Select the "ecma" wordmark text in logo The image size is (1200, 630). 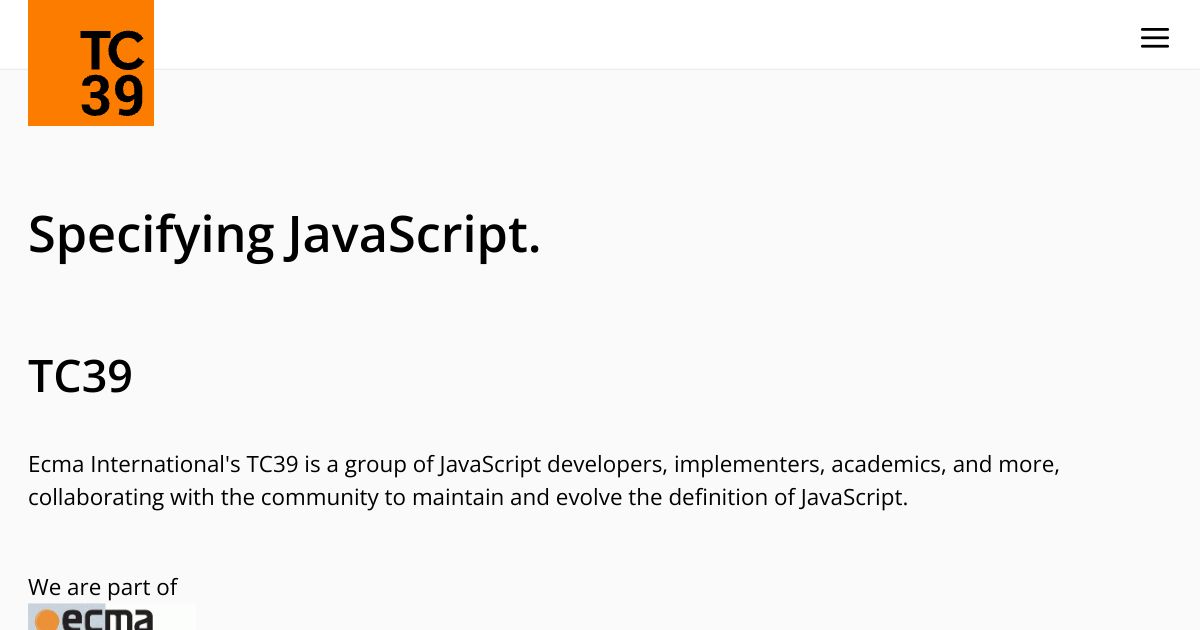(x=108, y=619)
